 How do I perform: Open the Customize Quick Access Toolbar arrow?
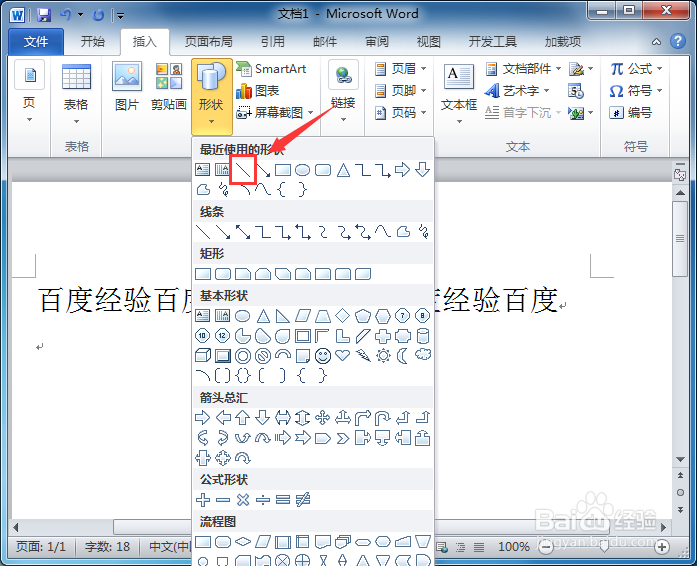120,16
